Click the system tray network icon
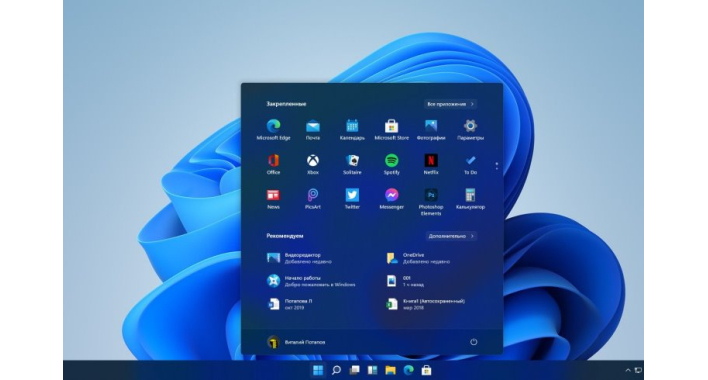The height and width of the screenshot is (380, 708). pos(638,370)
